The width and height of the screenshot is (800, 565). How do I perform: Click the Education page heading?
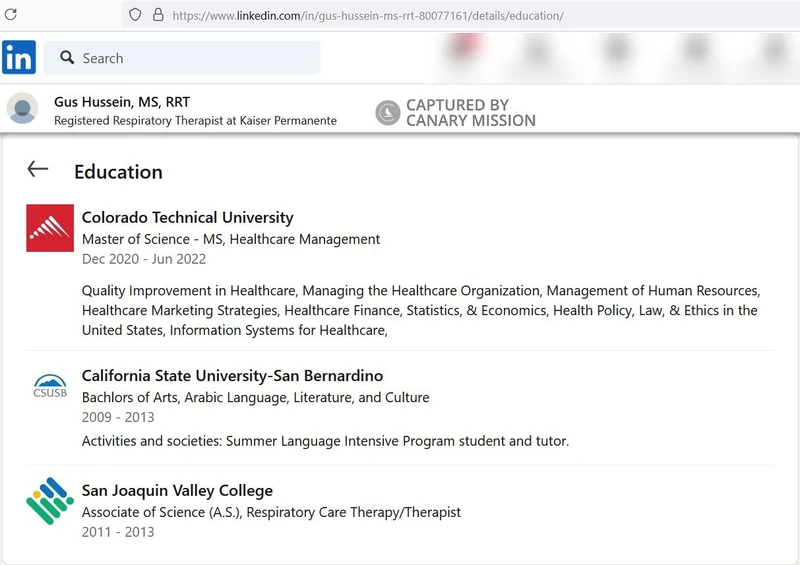point(118,172)
